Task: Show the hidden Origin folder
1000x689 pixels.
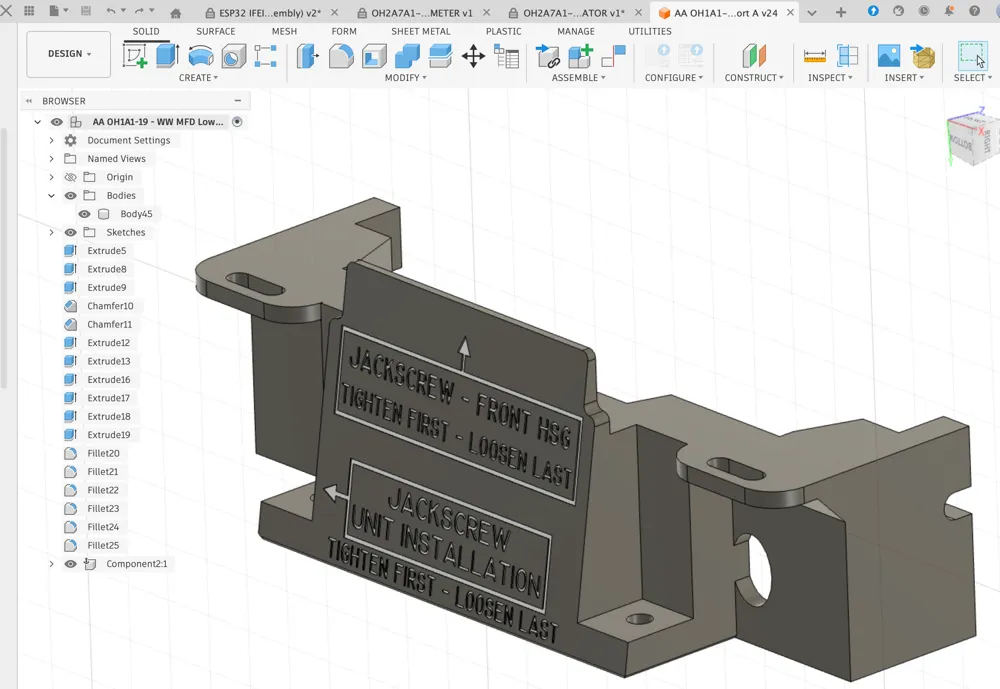Action: (71, 177)
